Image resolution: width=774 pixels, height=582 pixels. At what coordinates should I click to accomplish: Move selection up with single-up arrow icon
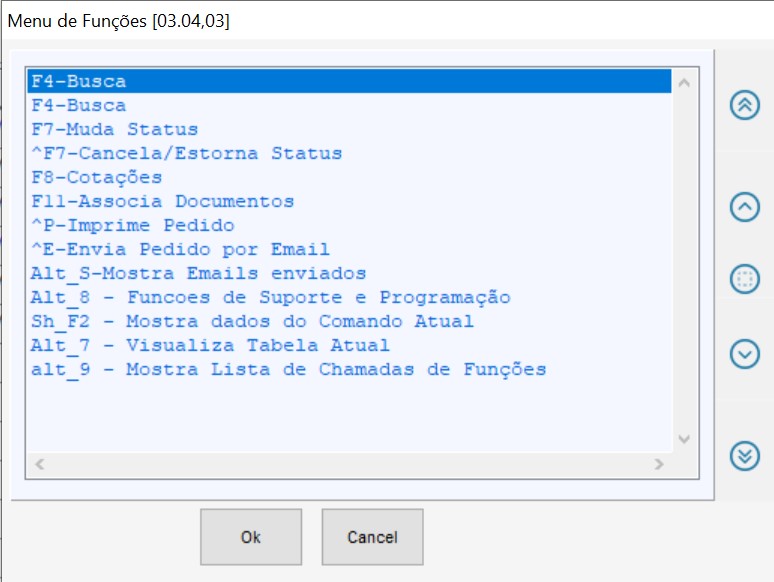[x=745, y=206]
